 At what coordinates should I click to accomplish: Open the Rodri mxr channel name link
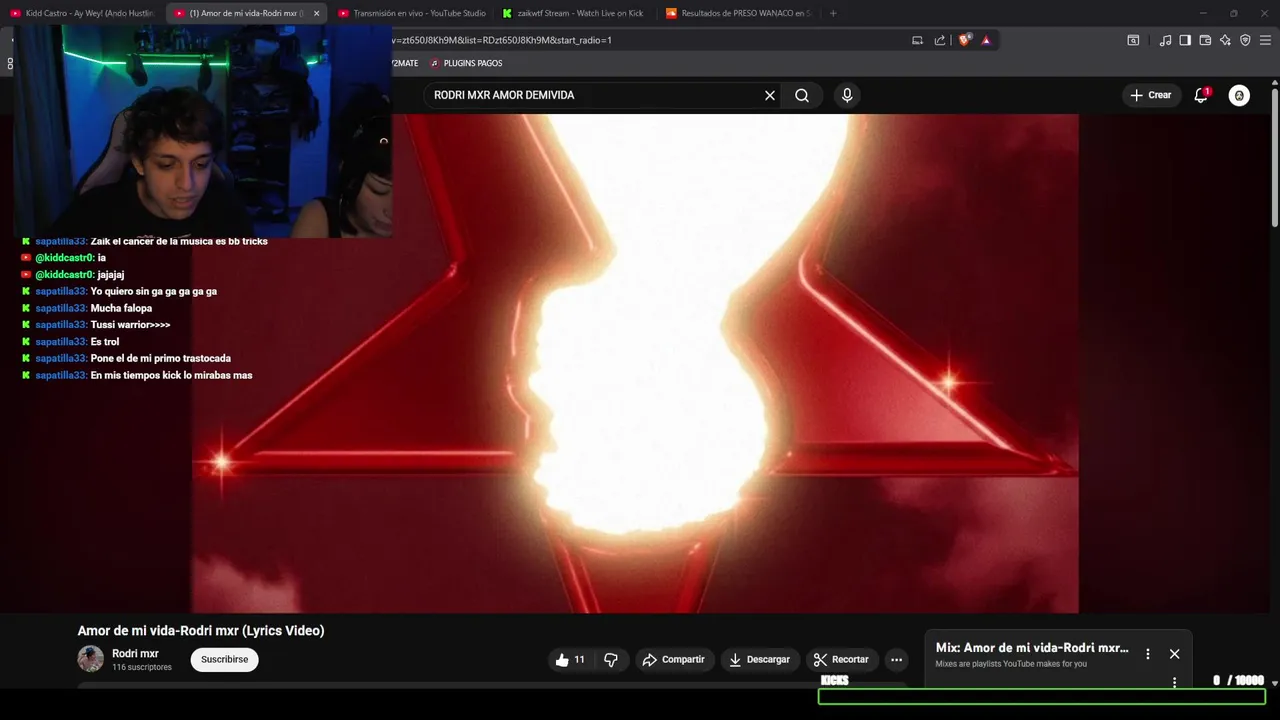pyautogui.click(x=135, y=654)
